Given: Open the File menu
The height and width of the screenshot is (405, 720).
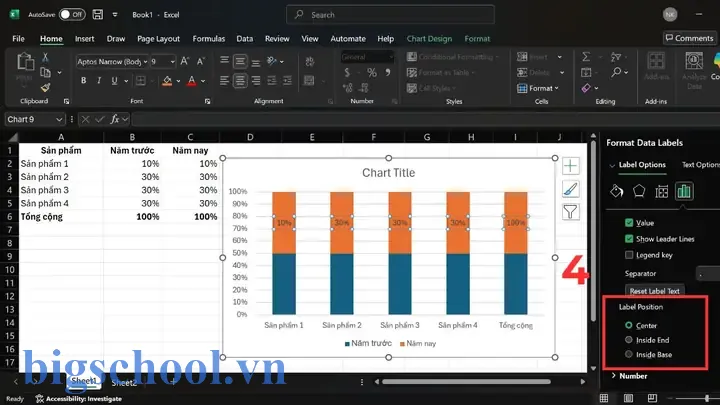Looking at the screenshot, I should pyautogui.click(x=18, y=39).
